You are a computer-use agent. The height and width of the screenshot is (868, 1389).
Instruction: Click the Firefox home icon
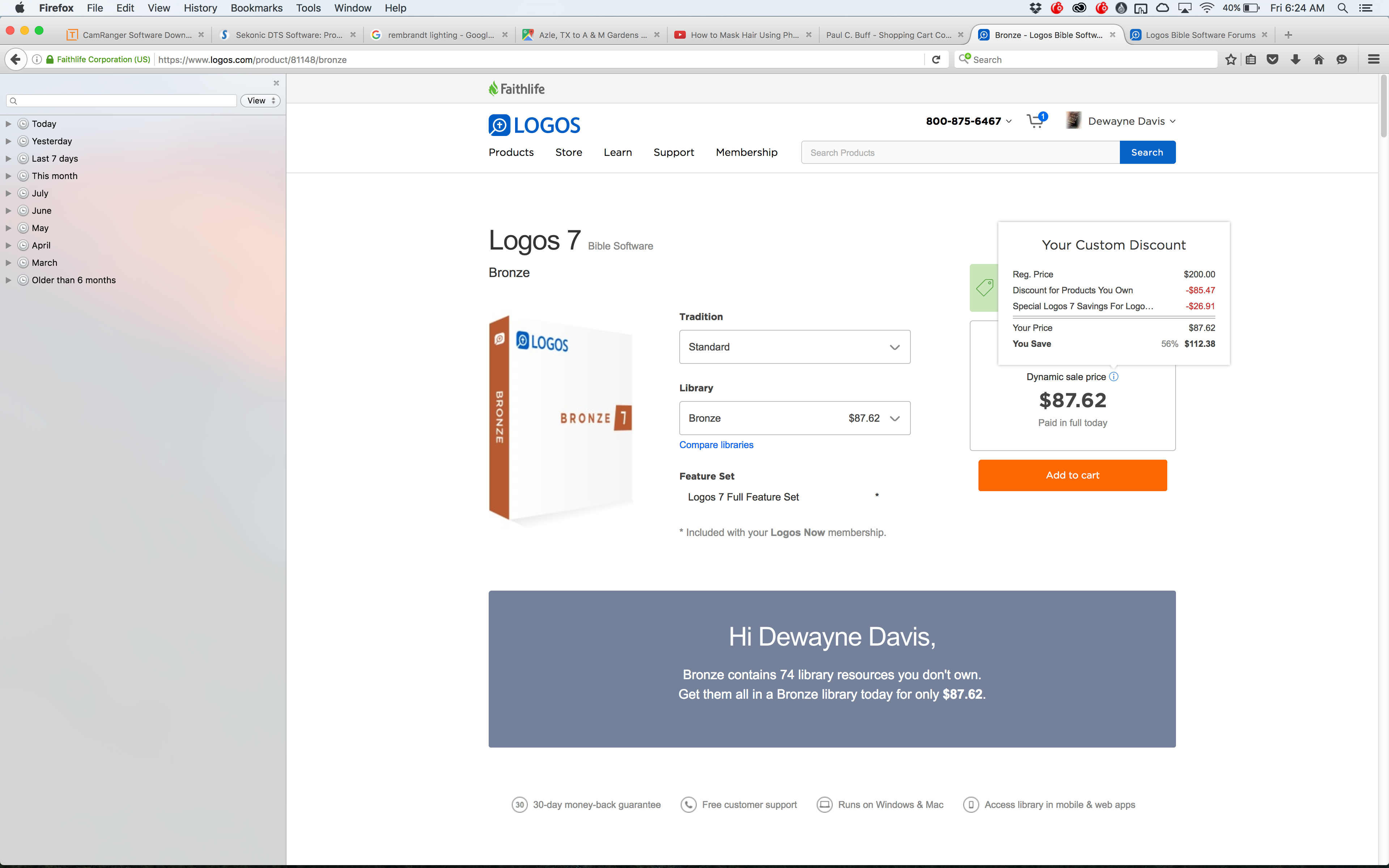(x=1318, y=60)
